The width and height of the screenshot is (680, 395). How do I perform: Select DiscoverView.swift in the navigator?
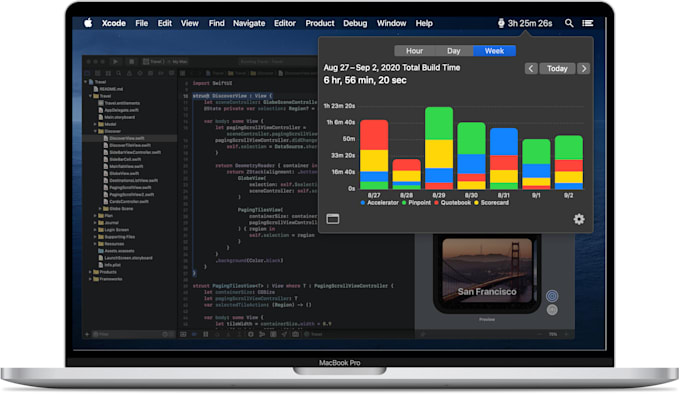[x=127, y=138]
